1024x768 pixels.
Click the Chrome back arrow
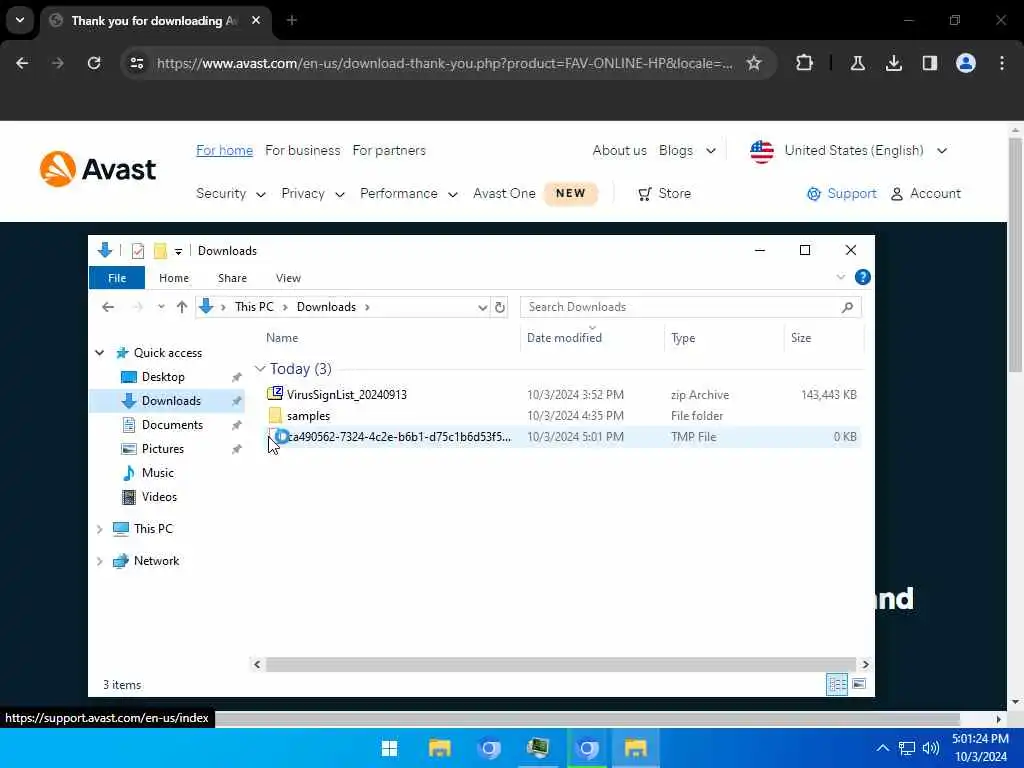[22, 63]
